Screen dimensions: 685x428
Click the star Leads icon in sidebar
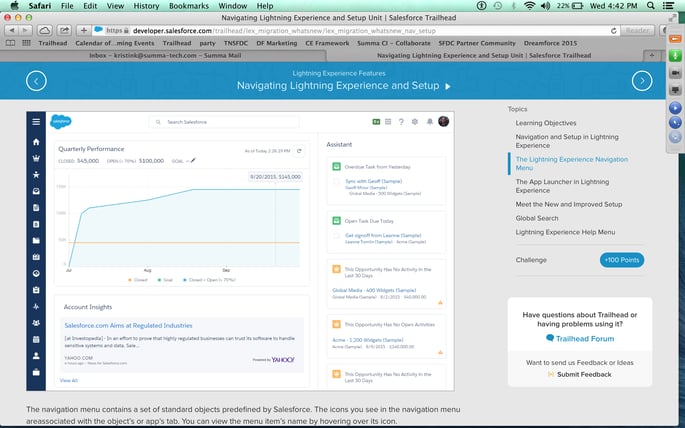tap(36, 175)
